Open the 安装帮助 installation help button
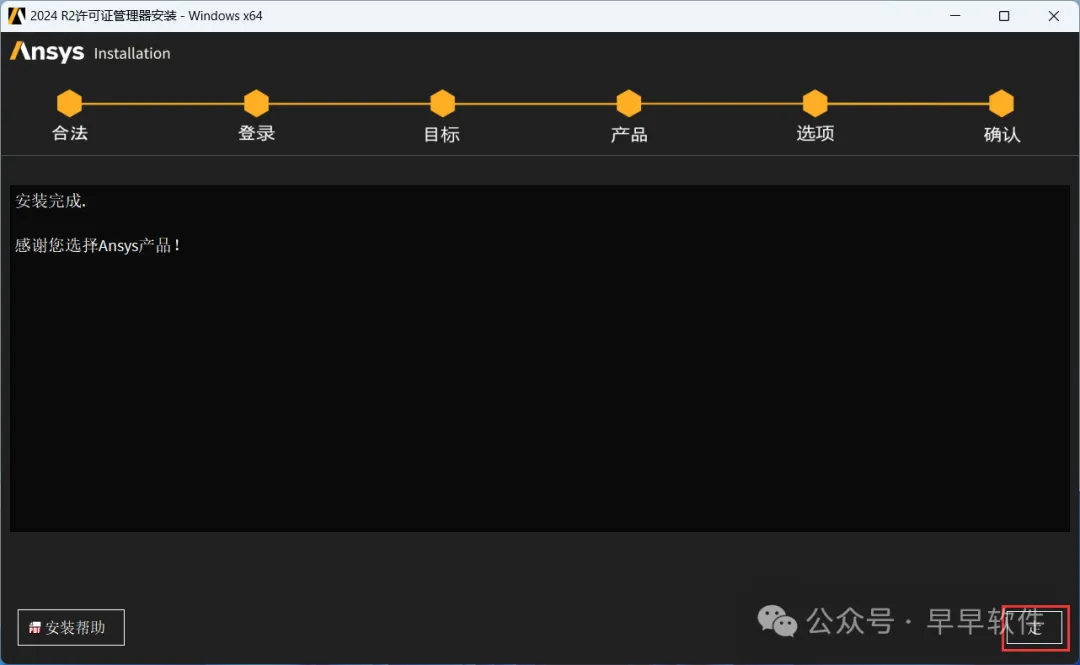 pyautogui.click(x=71, y=627)
